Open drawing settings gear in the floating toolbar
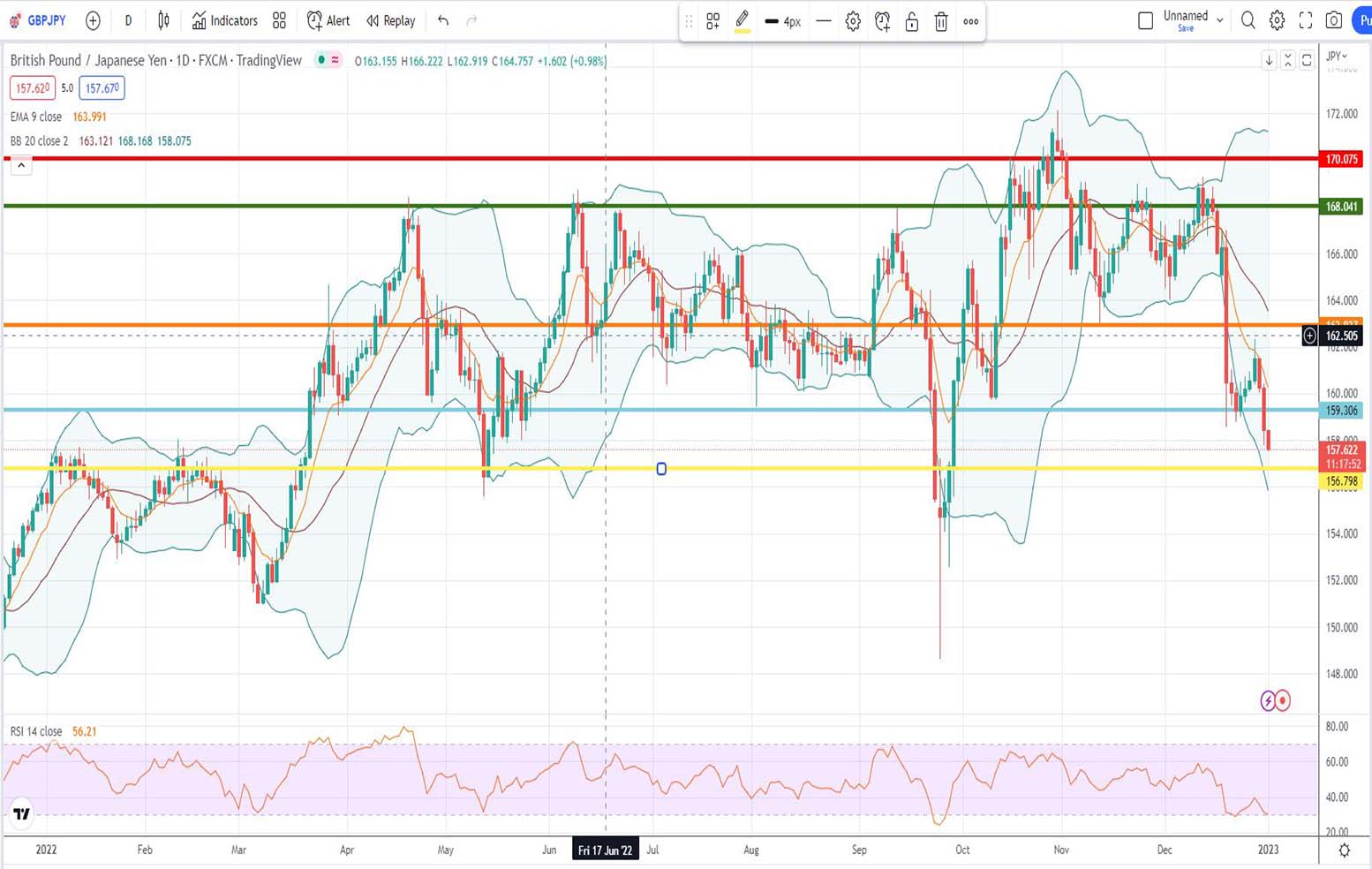The image size is (1372, 869). click(853, 22)
